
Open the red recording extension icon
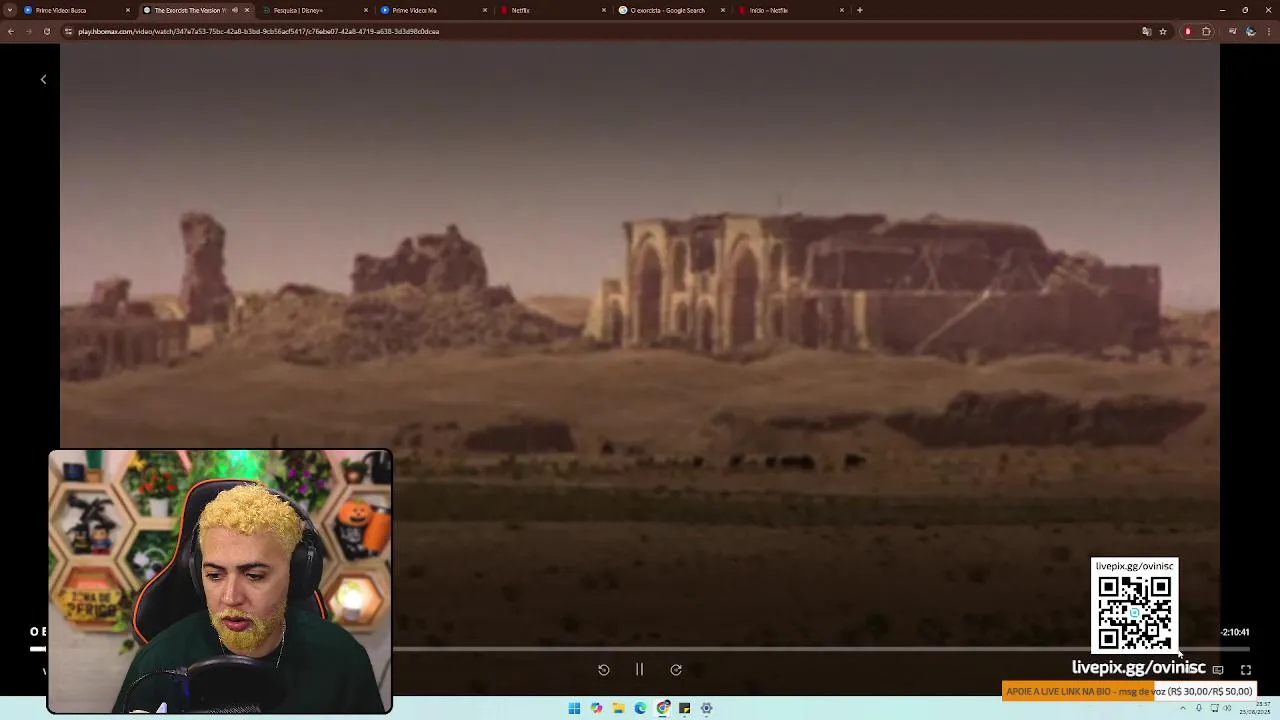(1188, 31)
